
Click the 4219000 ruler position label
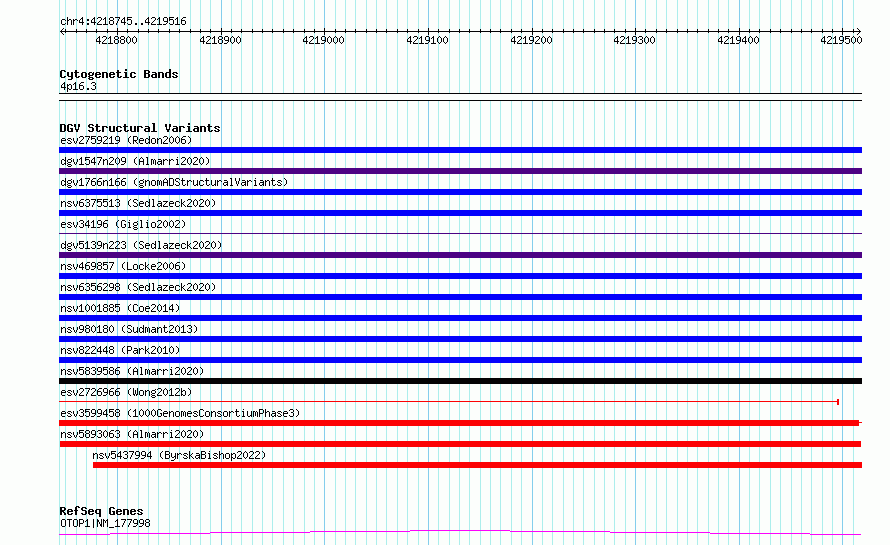pyautogui.click(x=324, y=40)
